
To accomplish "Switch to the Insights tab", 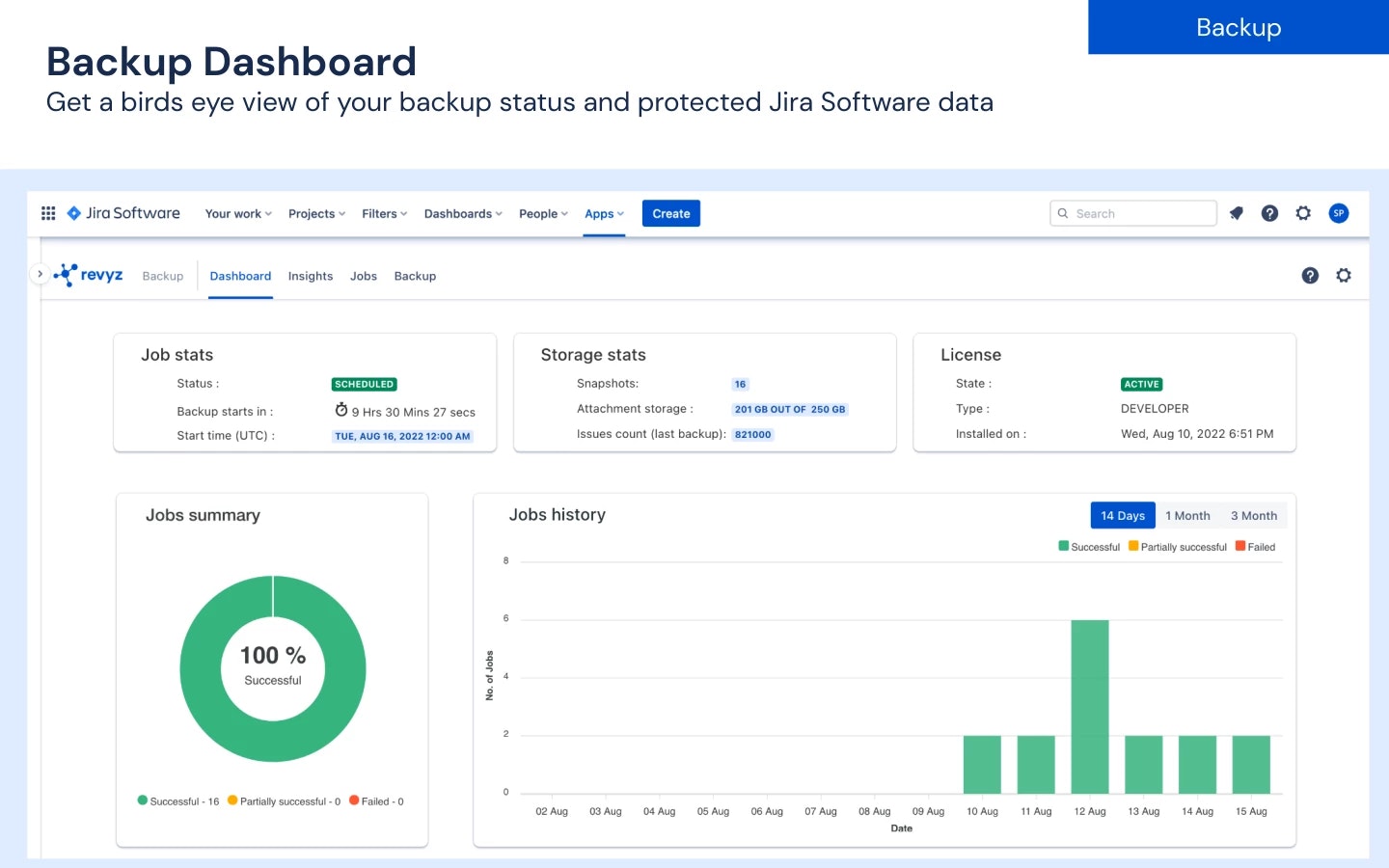I will point(311,276).
